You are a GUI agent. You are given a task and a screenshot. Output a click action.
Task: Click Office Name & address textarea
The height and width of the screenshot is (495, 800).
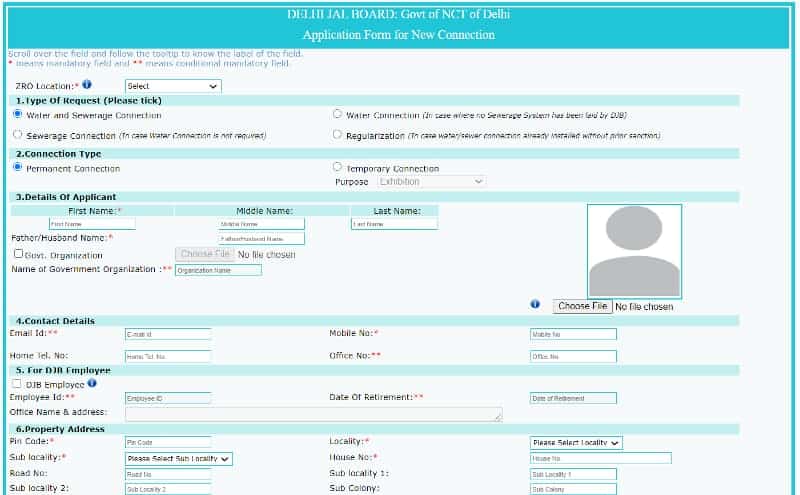[x=314, y=414]
